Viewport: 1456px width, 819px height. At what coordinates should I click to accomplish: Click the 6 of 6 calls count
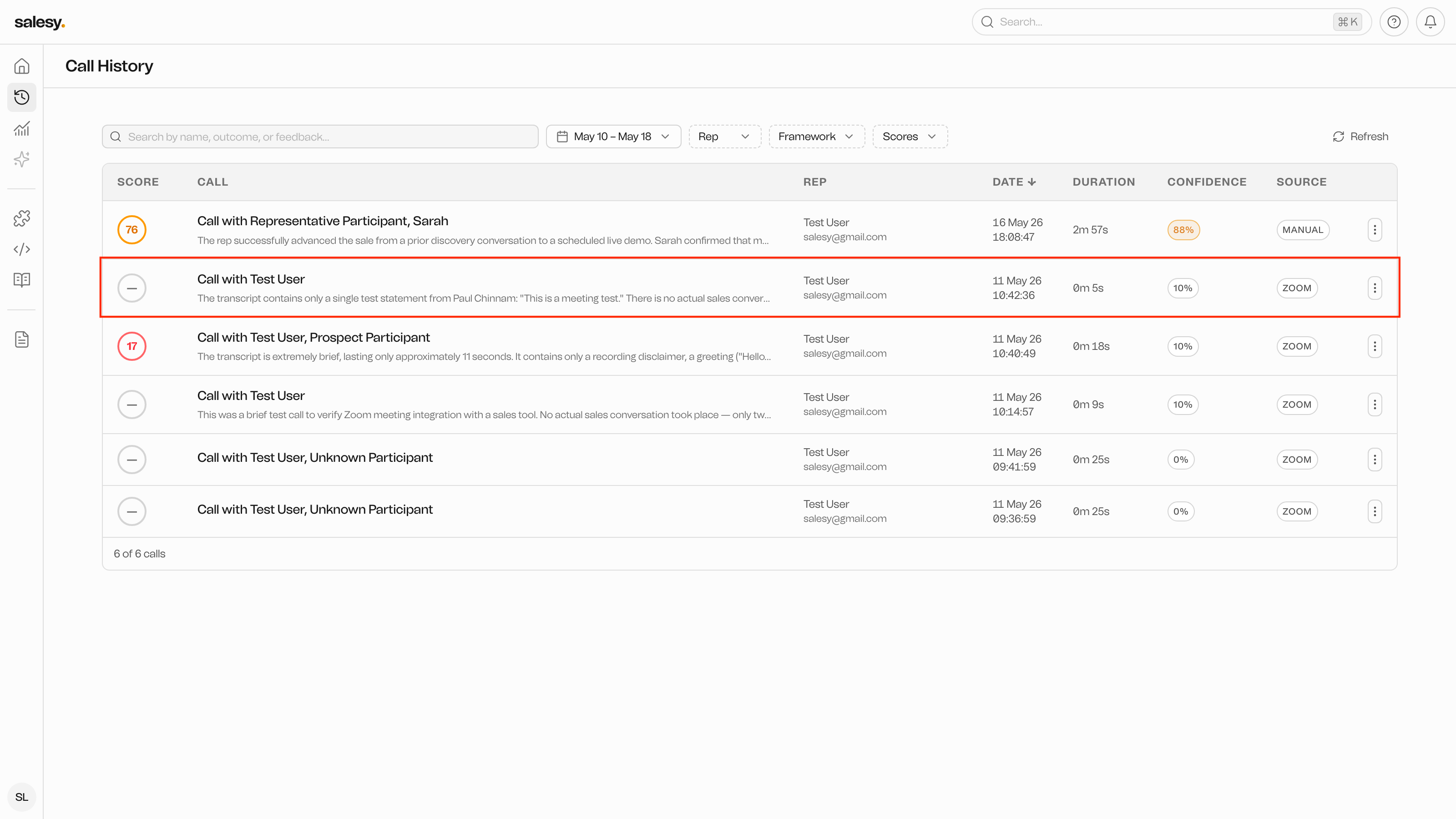click(140, 554)
